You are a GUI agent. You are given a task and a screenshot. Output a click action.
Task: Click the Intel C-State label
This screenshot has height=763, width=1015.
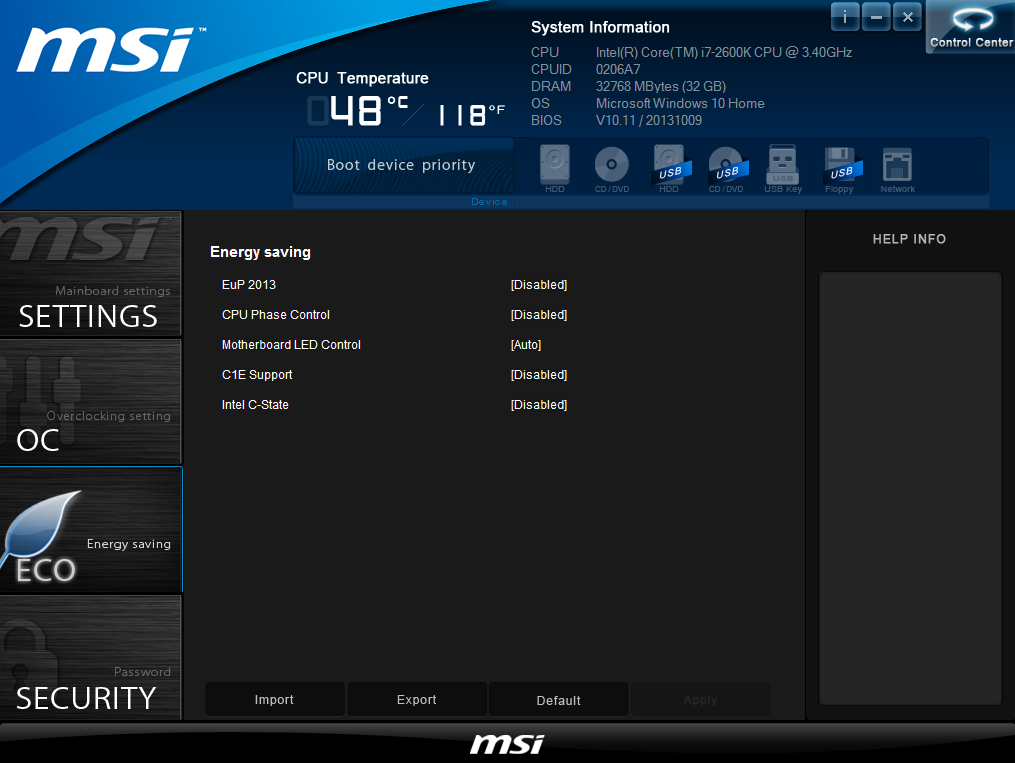point(255,404)
